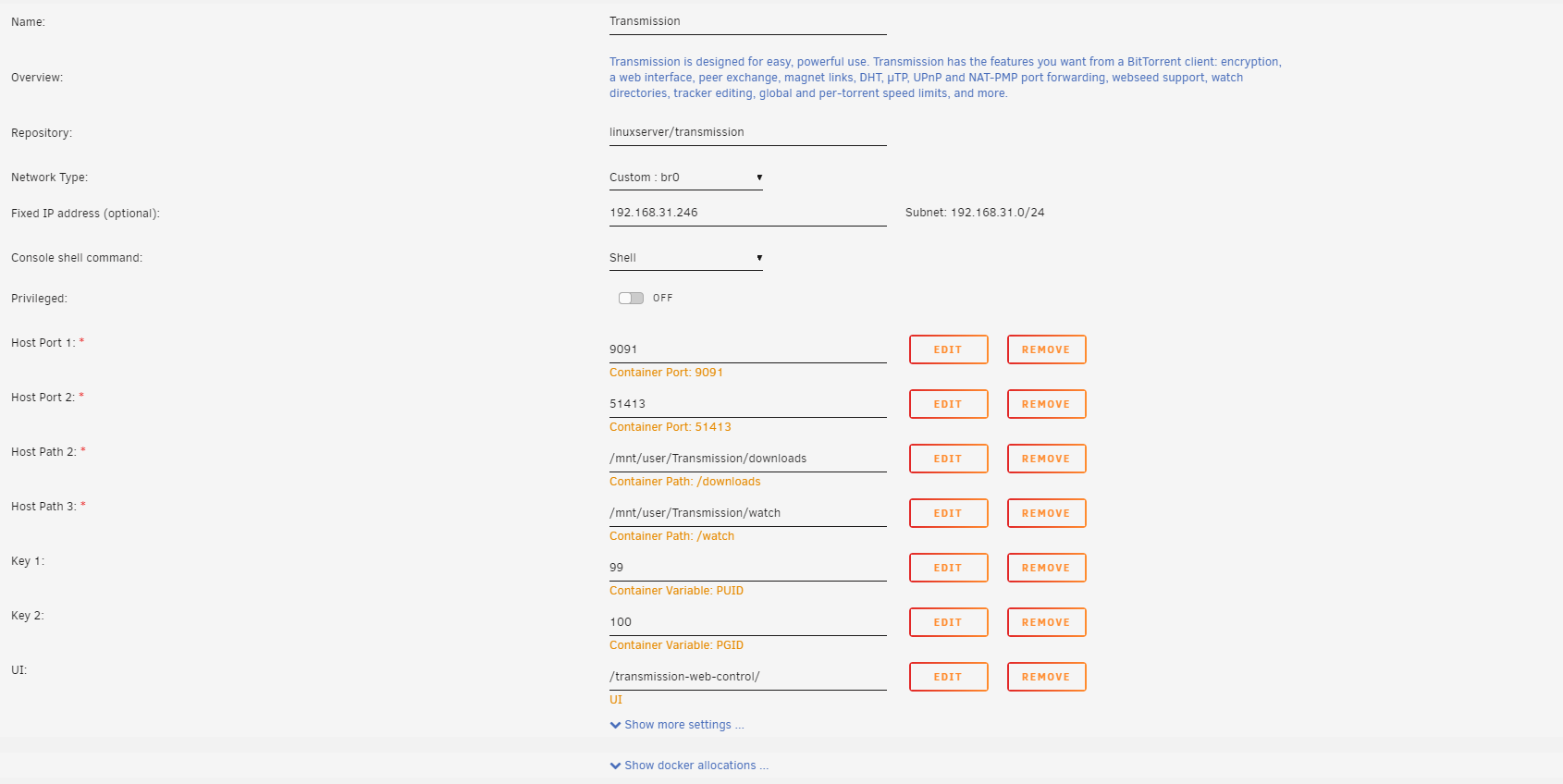Screen dimensions: 1563x784
Task: Edit the Host Port 2 entry
Action: [948, 404]
